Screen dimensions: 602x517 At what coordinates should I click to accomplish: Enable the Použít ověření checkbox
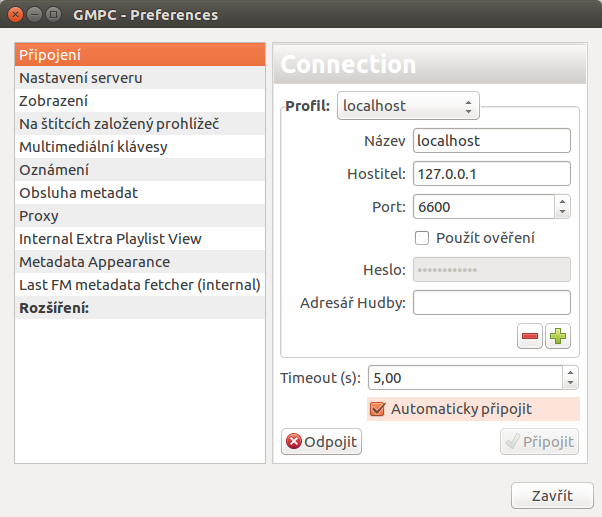tap(422, 238)
